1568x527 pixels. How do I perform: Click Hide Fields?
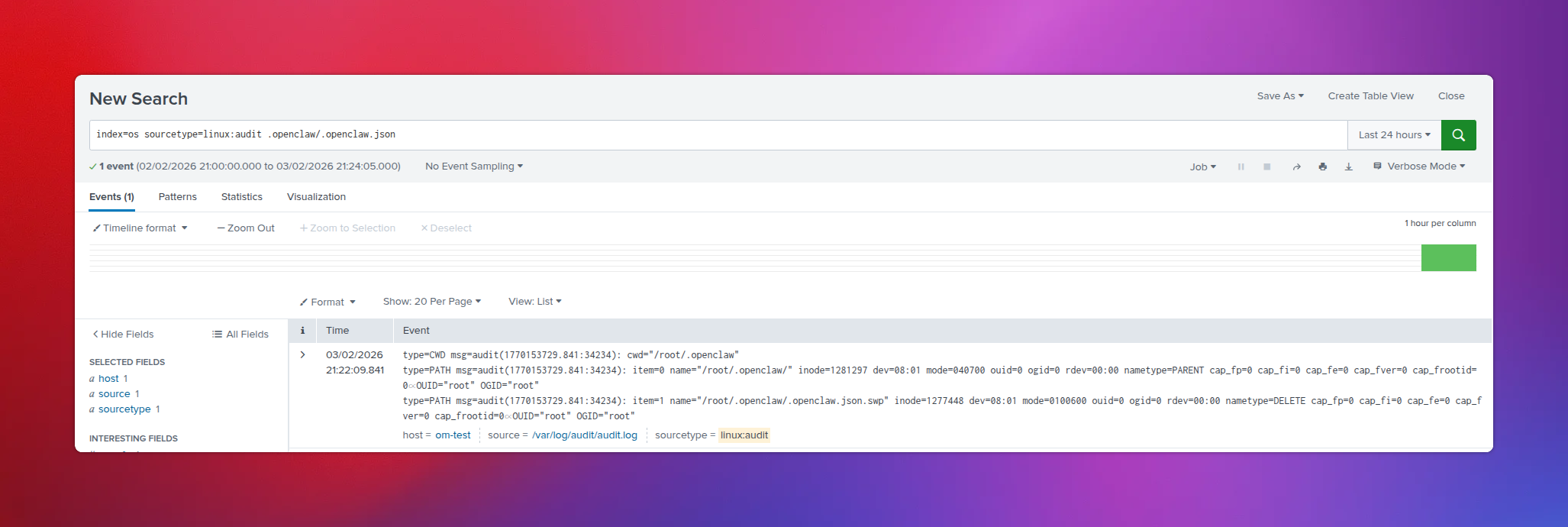coord(123,335)
